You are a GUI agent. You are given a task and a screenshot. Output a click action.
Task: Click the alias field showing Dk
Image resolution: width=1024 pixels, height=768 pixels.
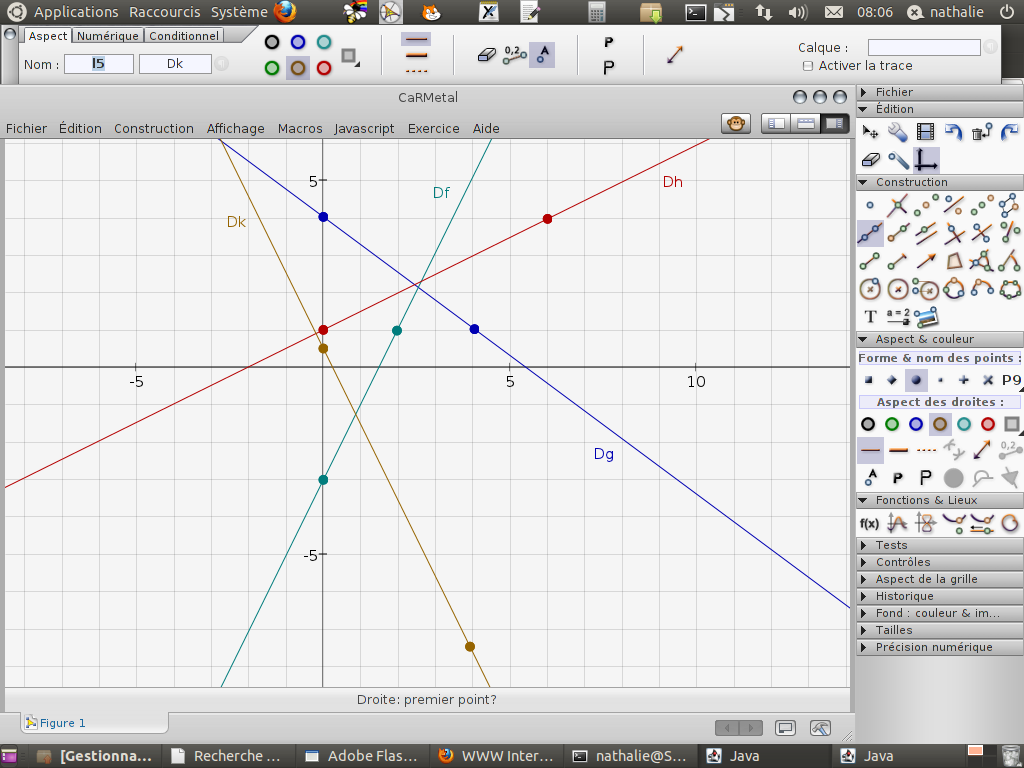click(x=175, y=64)
